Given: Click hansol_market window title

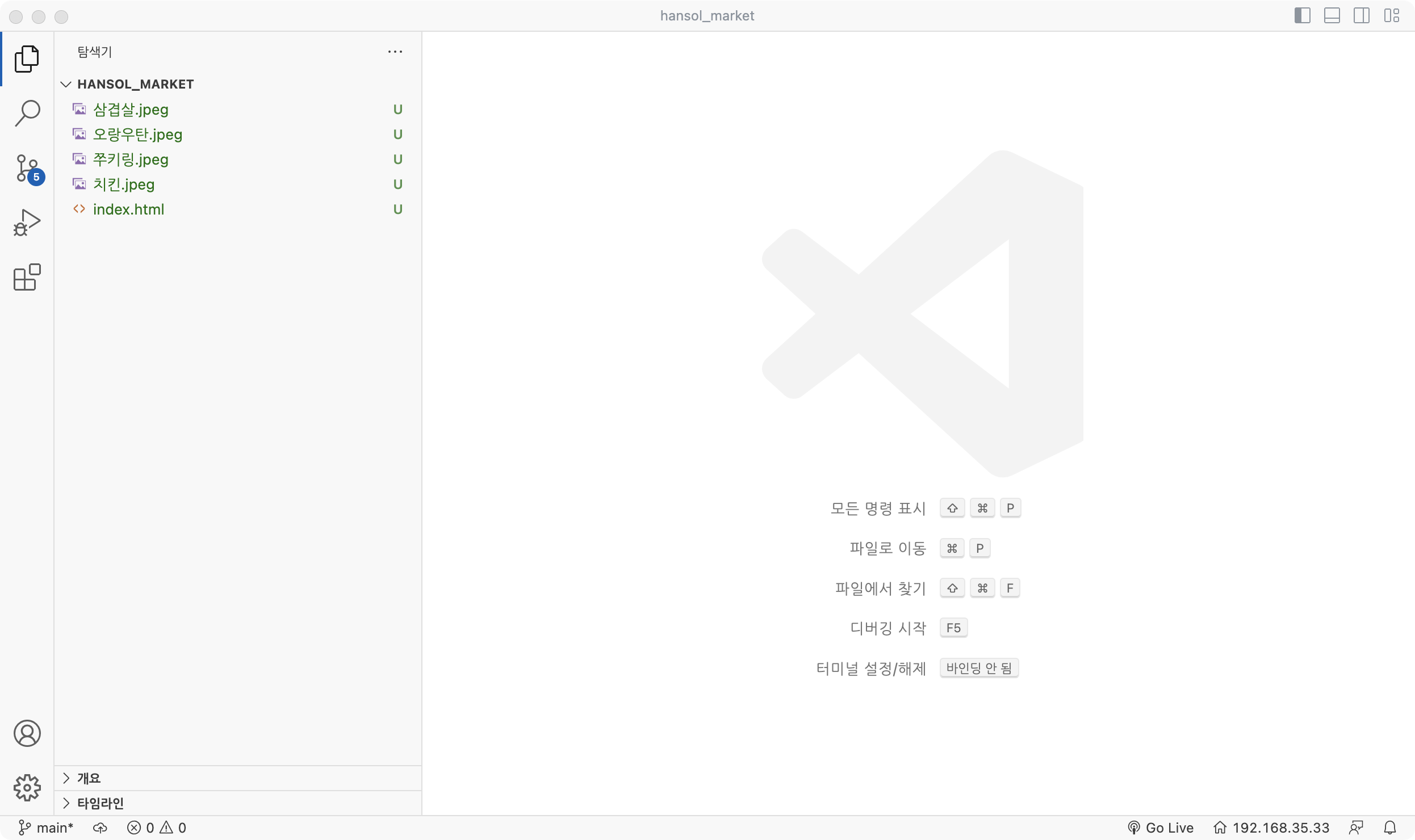Looking at the screenshot, I should [x=707, y=15].
